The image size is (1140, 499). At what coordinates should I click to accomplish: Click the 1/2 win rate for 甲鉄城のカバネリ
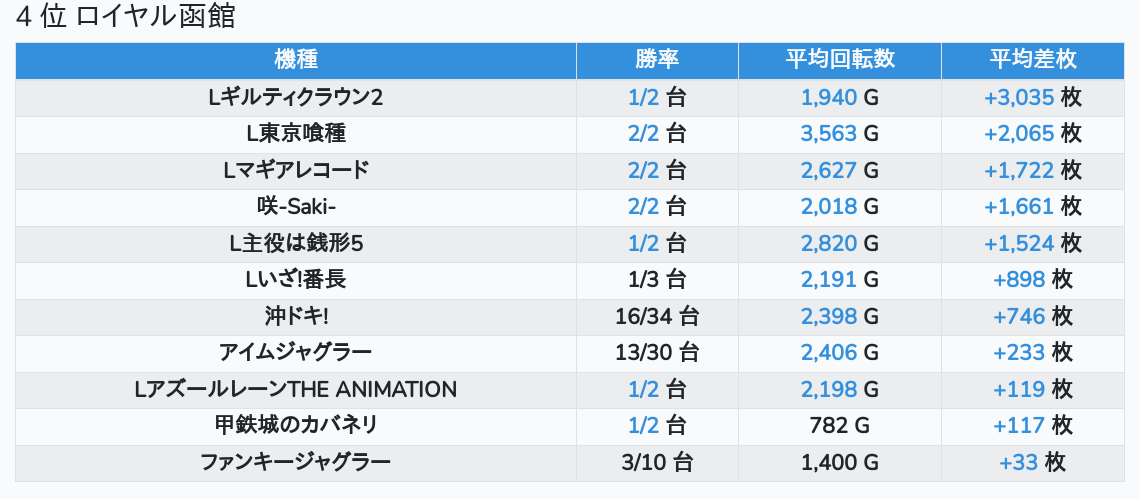tap(643, 425)
